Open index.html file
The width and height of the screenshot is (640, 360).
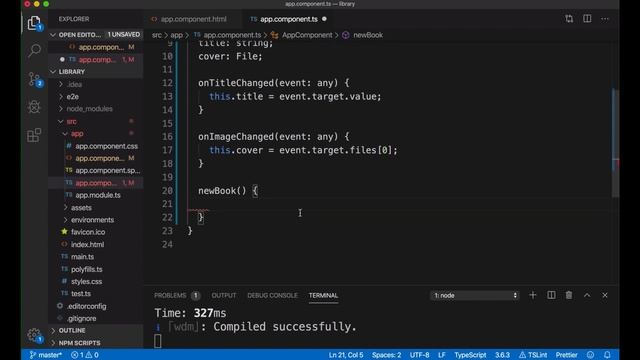(87, 244)
